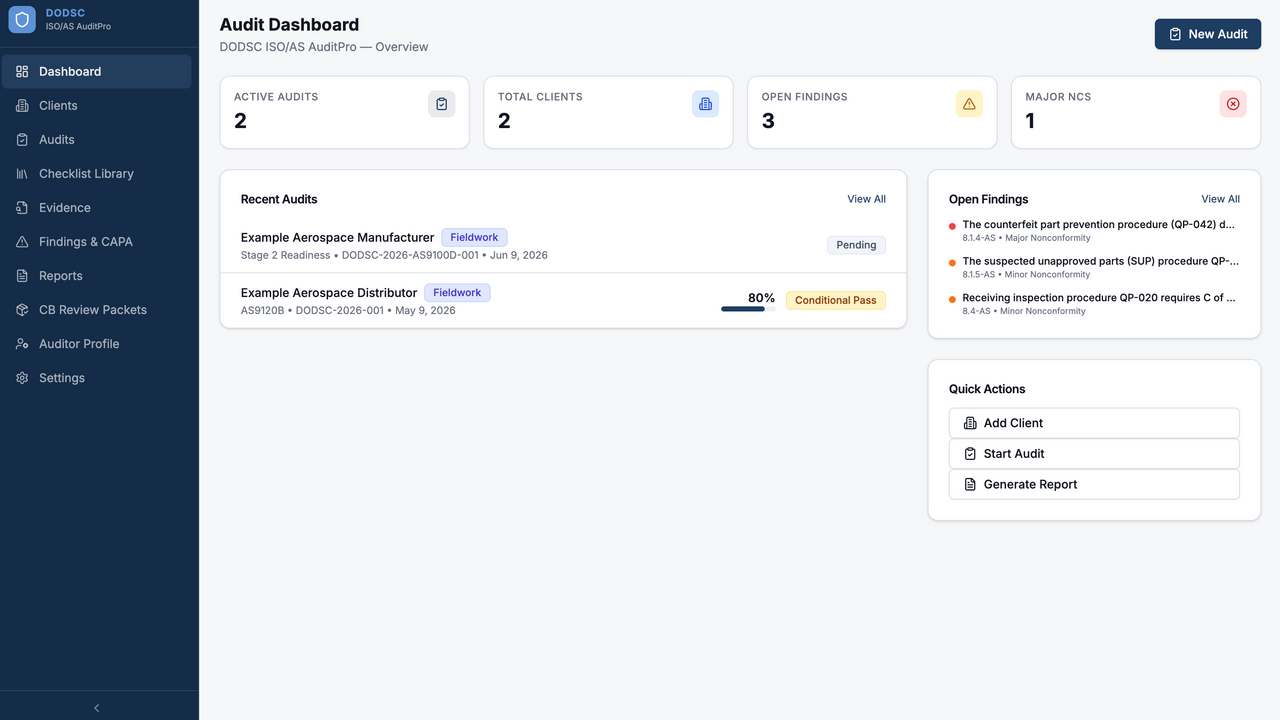1280x720 pixels.
Task: Click the Total Clients count card
Action: point(608,113)
